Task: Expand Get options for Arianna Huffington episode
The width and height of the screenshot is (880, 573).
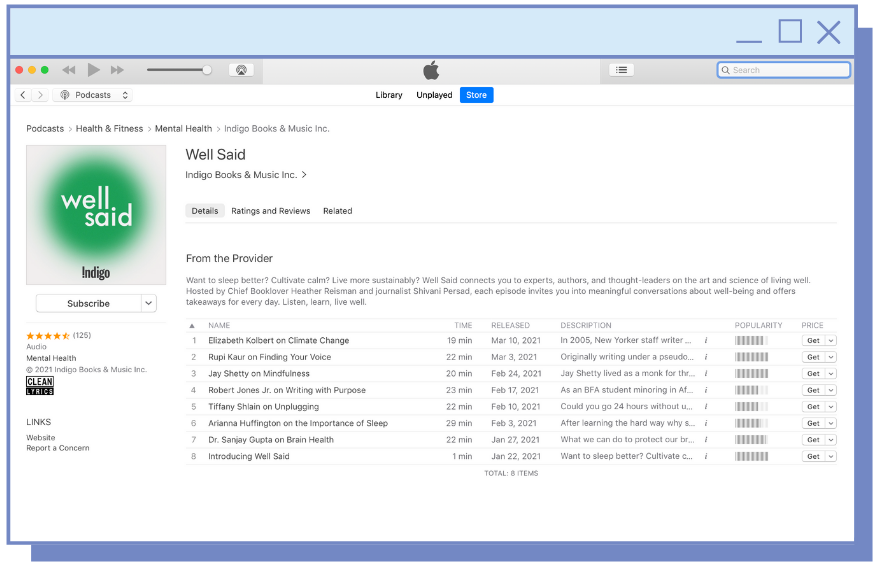Action: click(831, 423)
